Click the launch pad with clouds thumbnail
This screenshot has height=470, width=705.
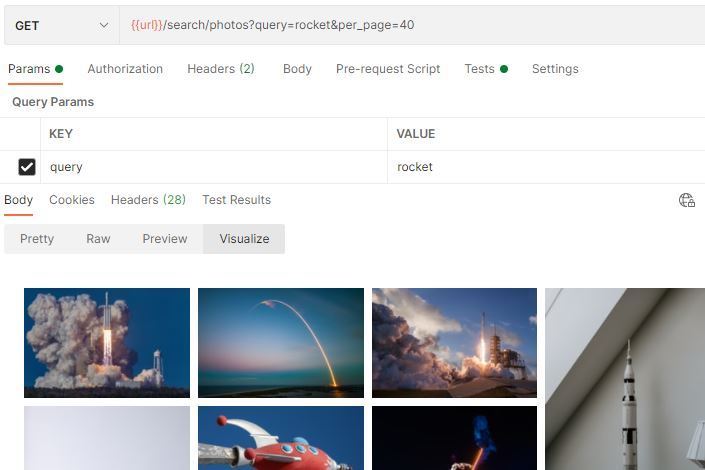455,343
